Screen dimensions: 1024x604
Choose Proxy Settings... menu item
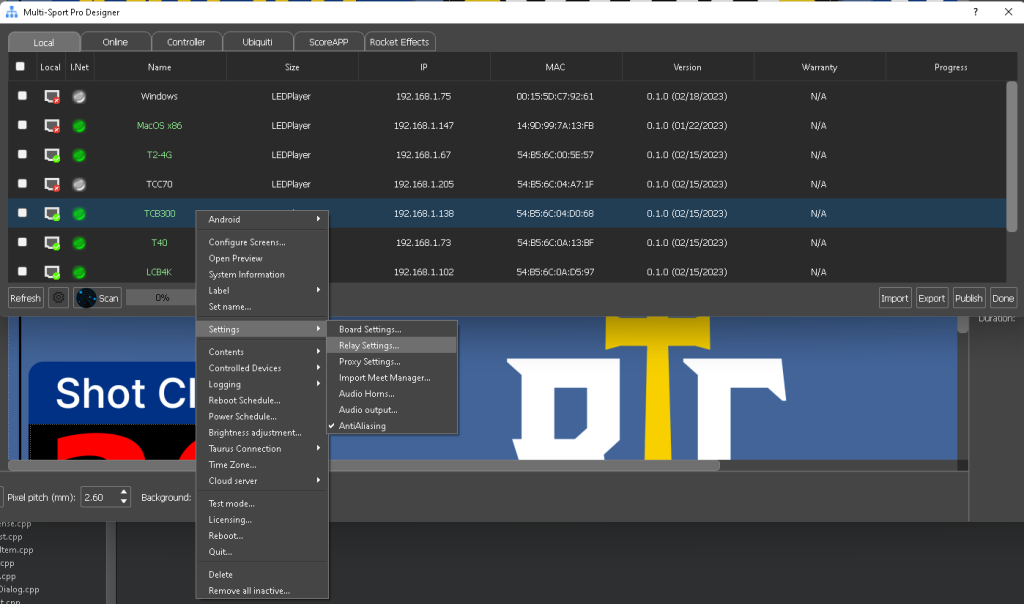pyautogui.click(x=392, y=362)
